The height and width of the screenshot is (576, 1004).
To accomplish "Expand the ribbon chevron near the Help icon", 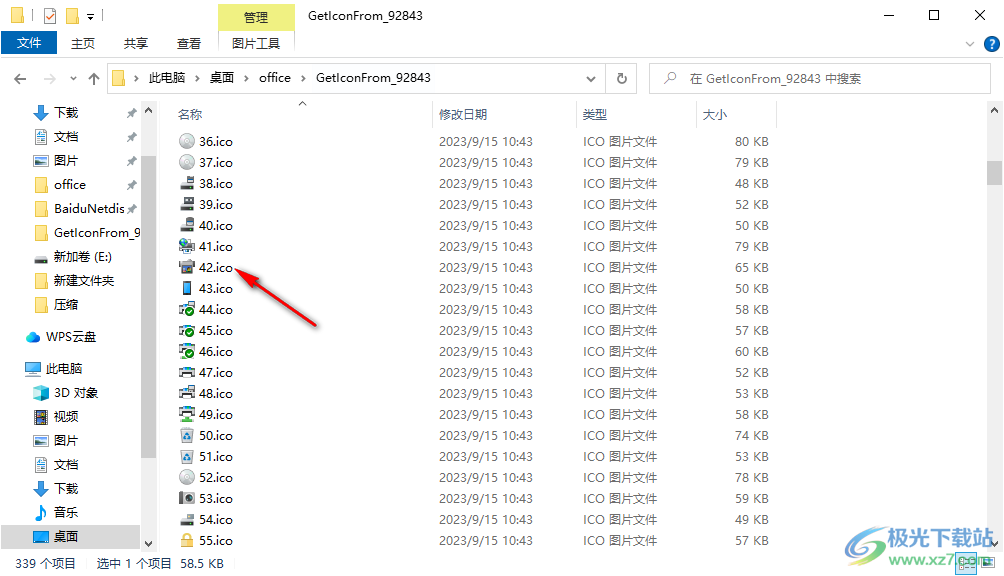I will click(968, 43).
